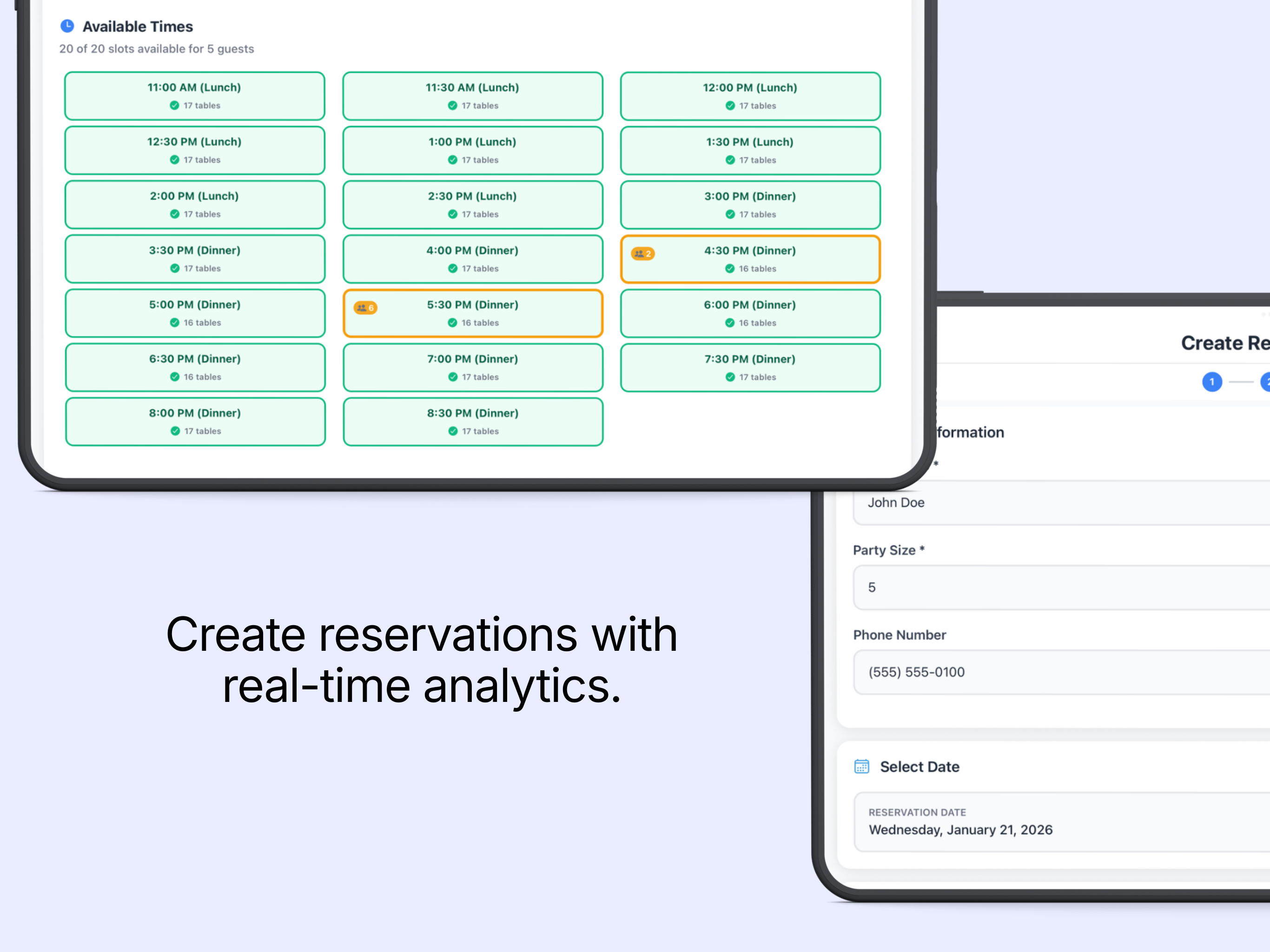This screenshot has height=952, width=1270.
Task: Select the 4:30 PM (Dinner) slot
Action: click(x=750, y=259)
